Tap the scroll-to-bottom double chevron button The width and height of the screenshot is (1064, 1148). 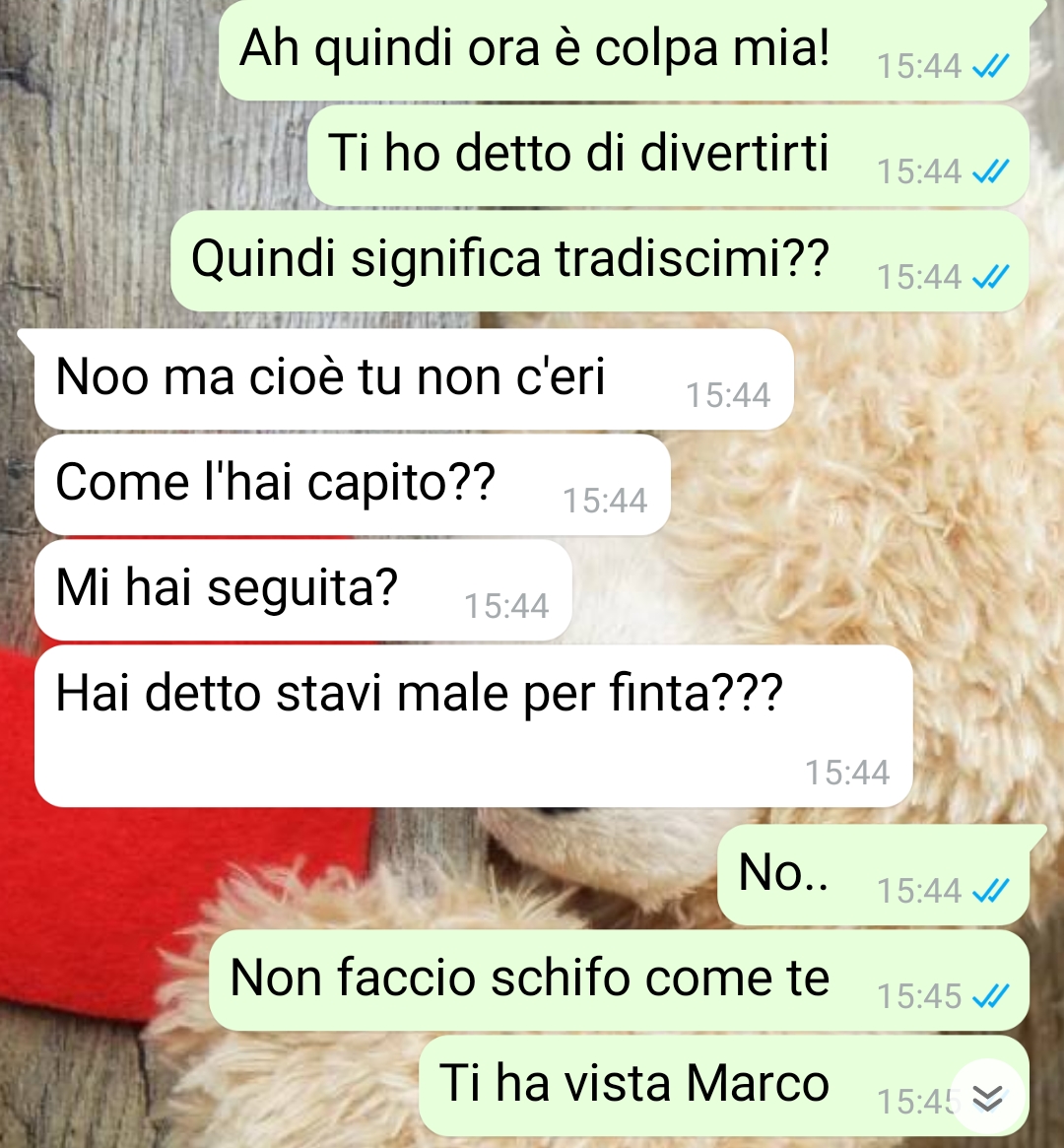(988, 1098)
